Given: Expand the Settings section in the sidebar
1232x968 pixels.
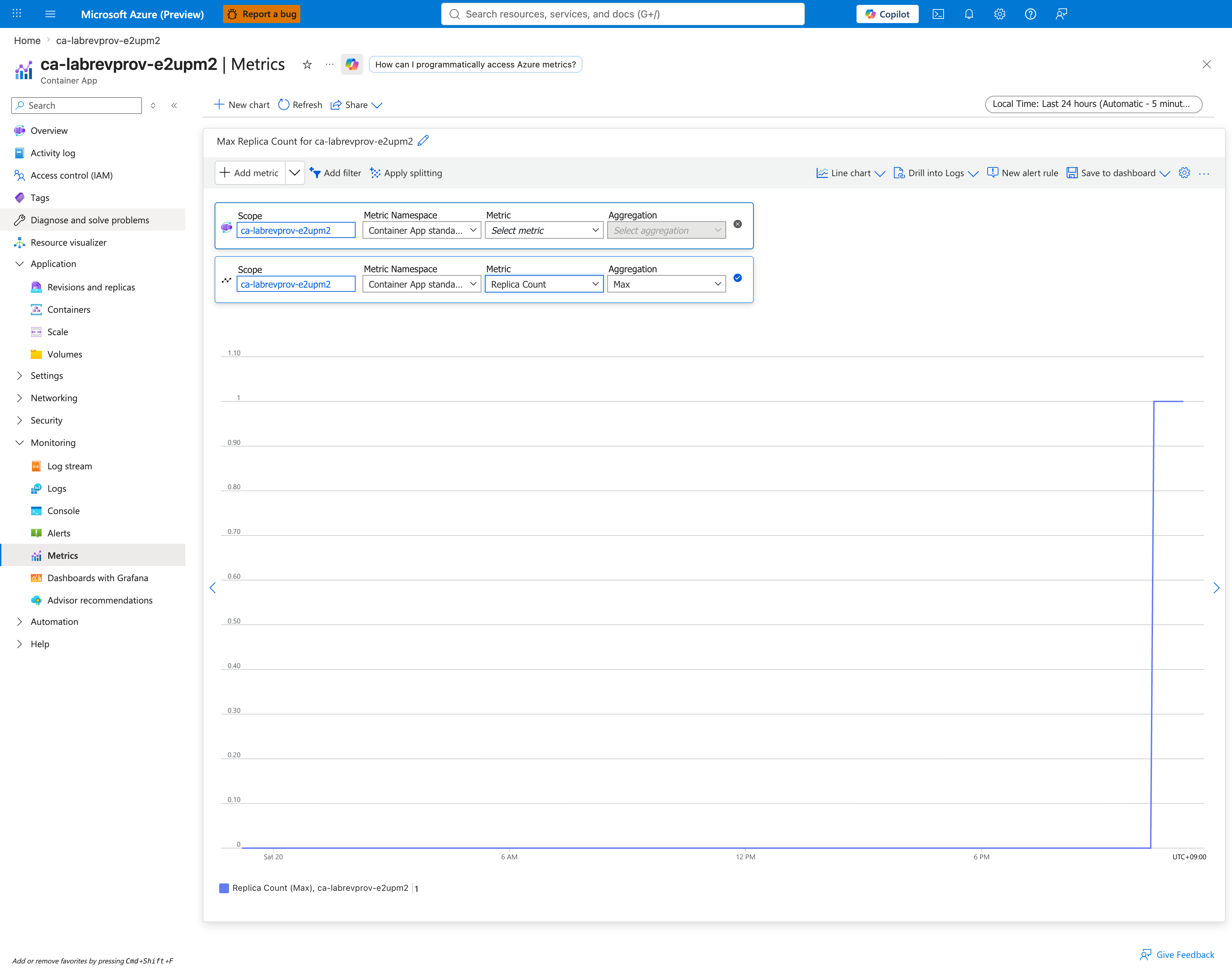Looking at the screenshot, I should pyautogui.click(x=46, y=376).
